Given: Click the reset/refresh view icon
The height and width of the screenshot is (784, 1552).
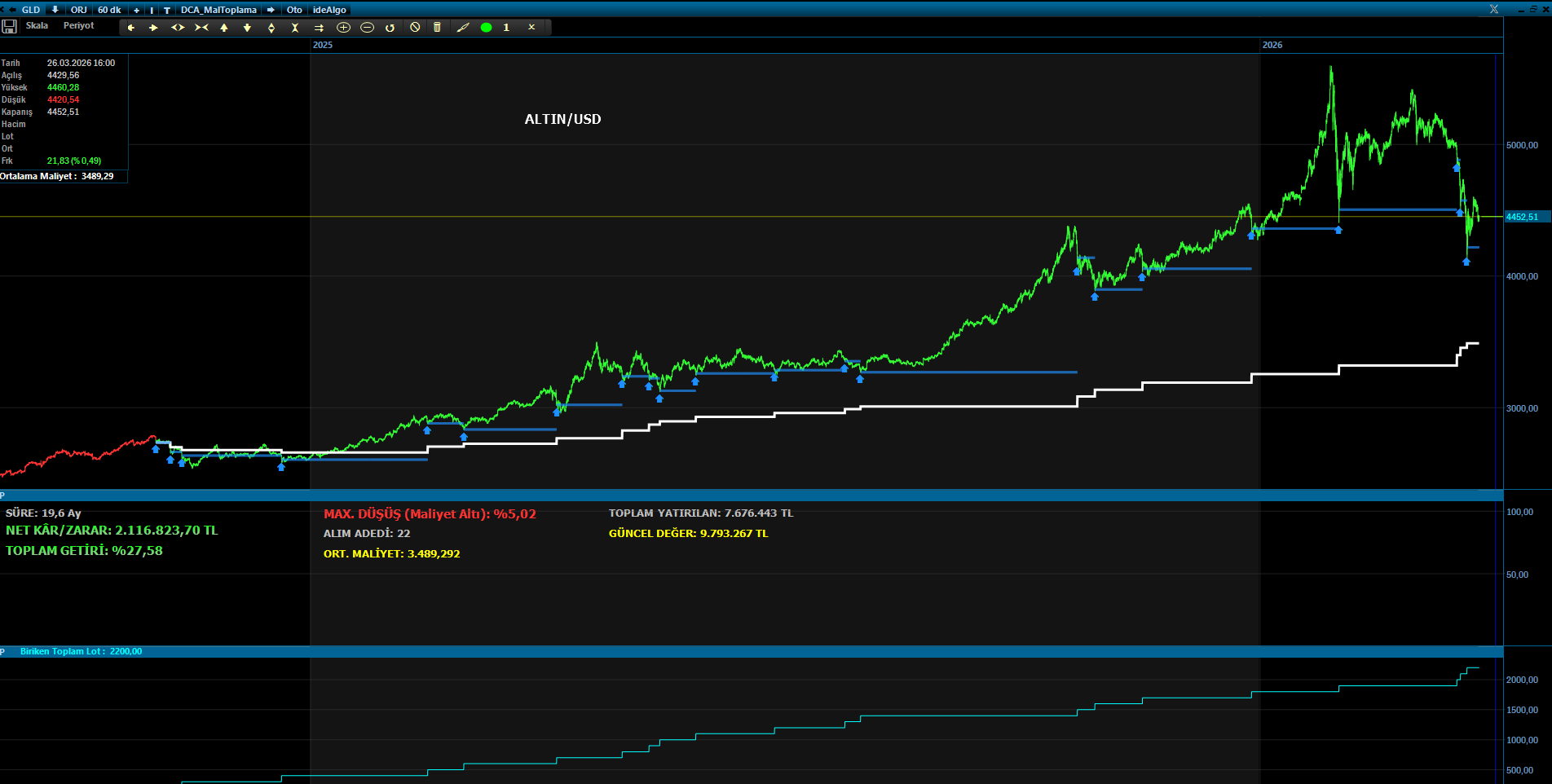Looking at the screenshot, I should pos(390,28).
